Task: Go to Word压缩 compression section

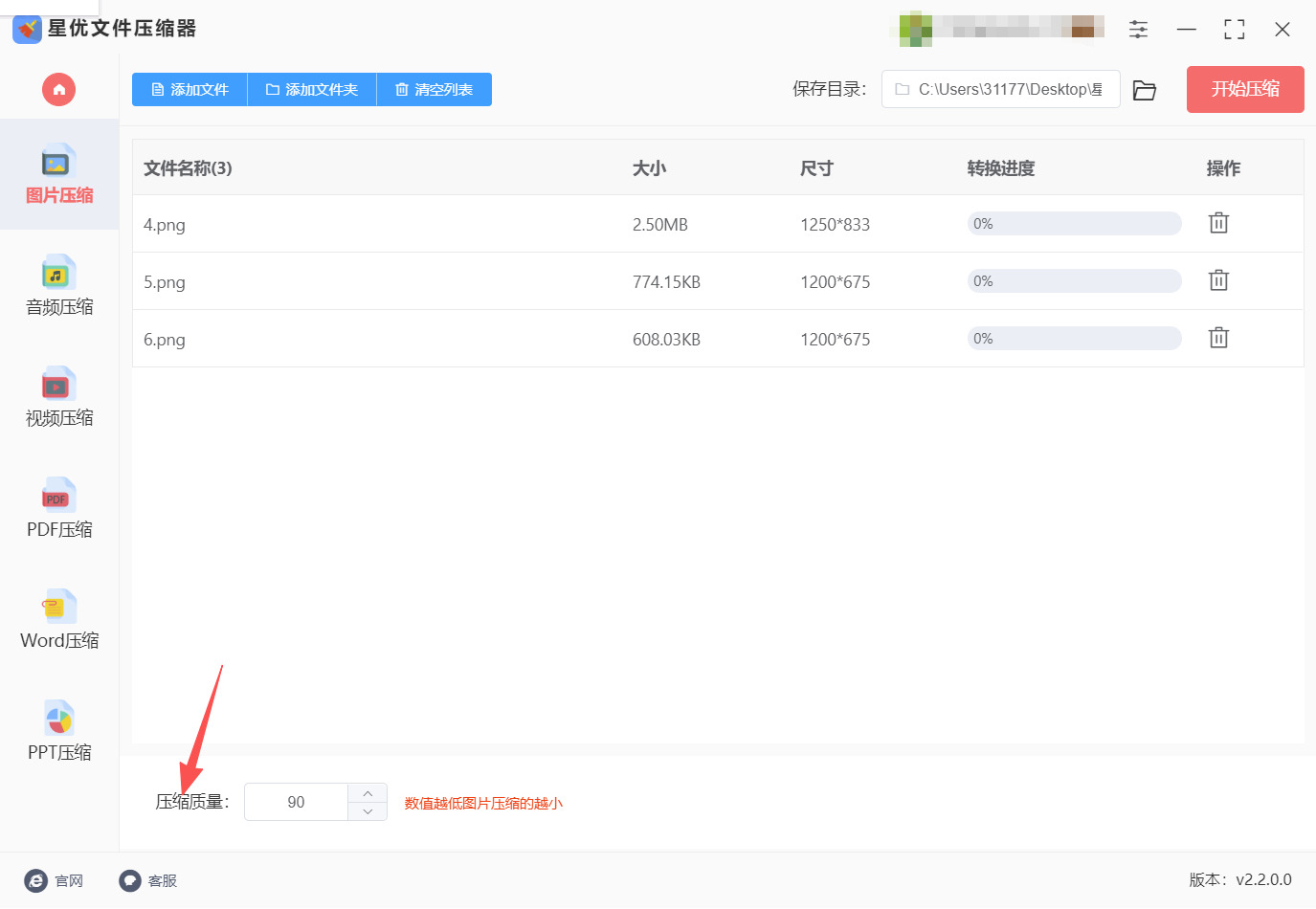Action: pyautogui.click(x=59, y=619)
